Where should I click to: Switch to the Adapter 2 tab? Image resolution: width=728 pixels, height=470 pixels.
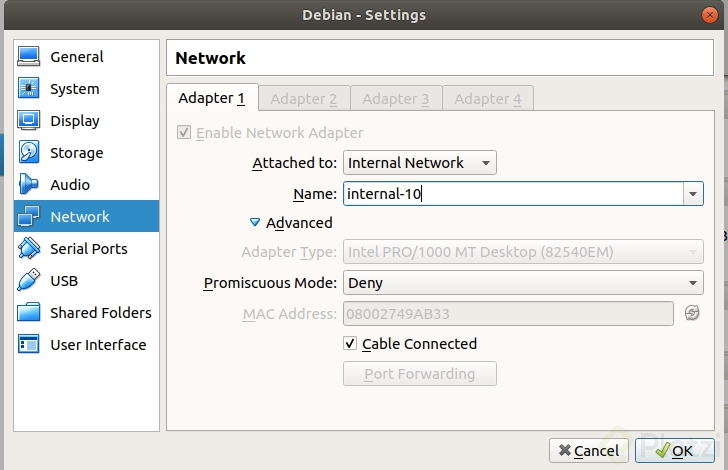tap(303, 98)
